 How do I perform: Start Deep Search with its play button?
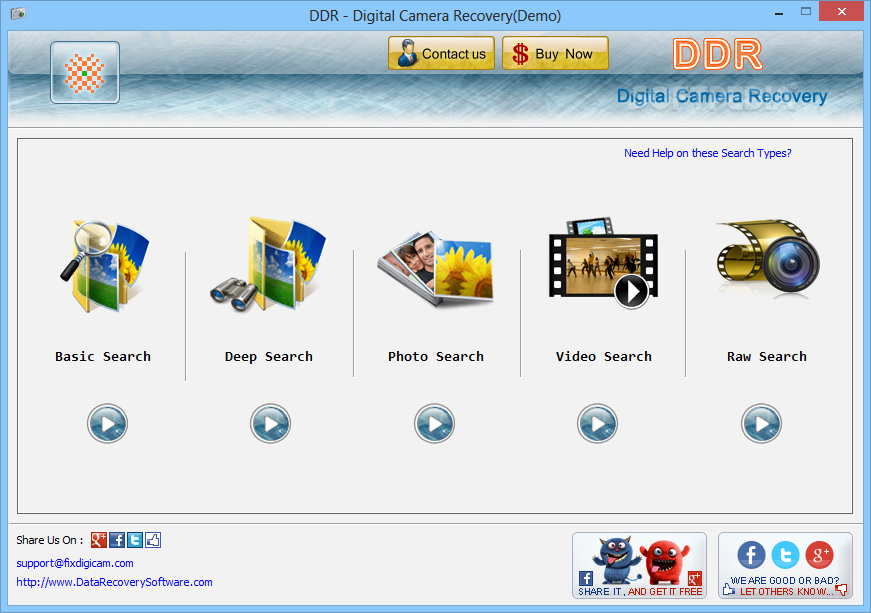270,423
